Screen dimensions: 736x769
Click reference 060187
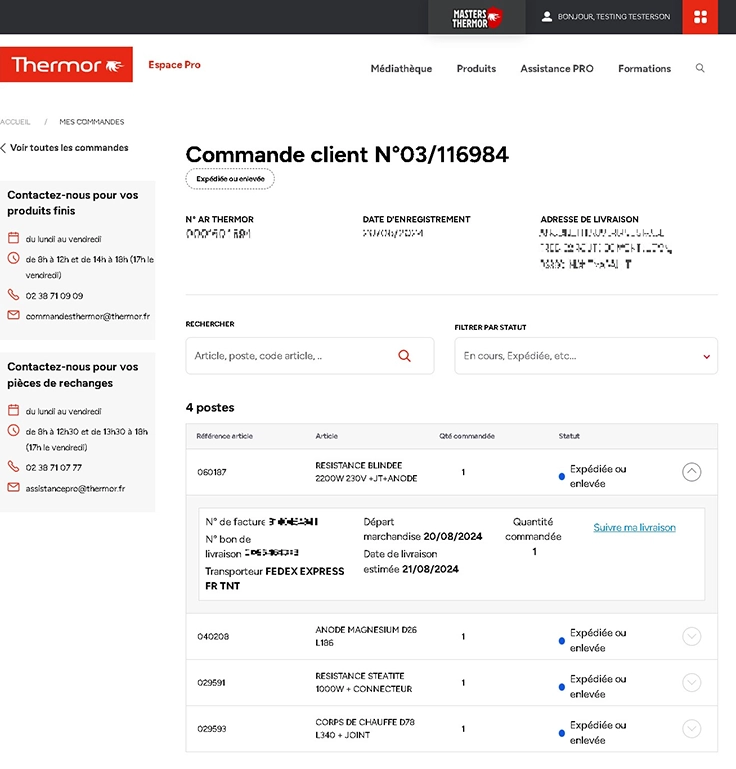212,472
